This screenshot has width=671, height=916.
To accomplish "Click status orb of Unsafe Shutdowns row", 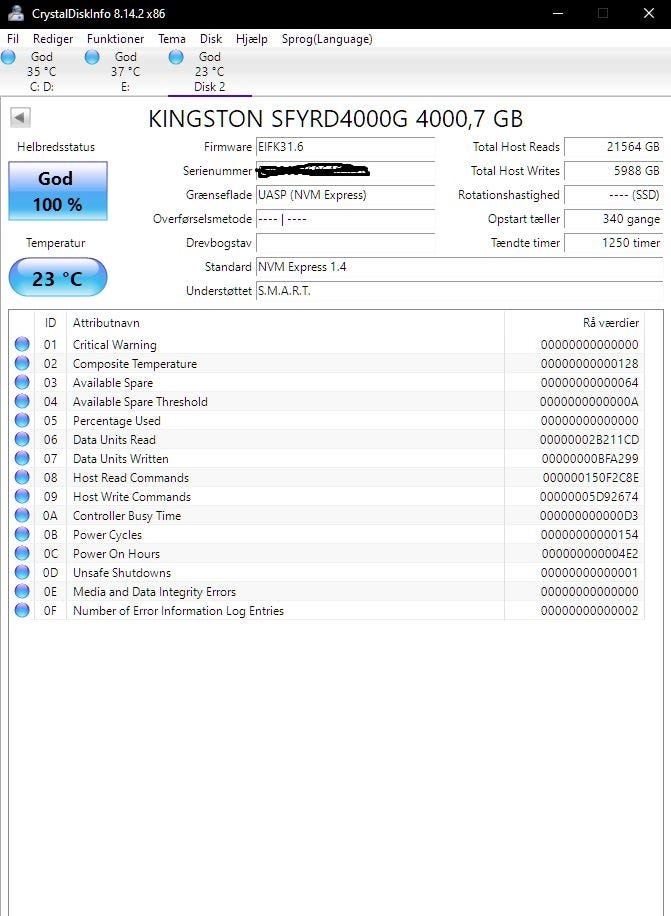I will coord(22,572).
